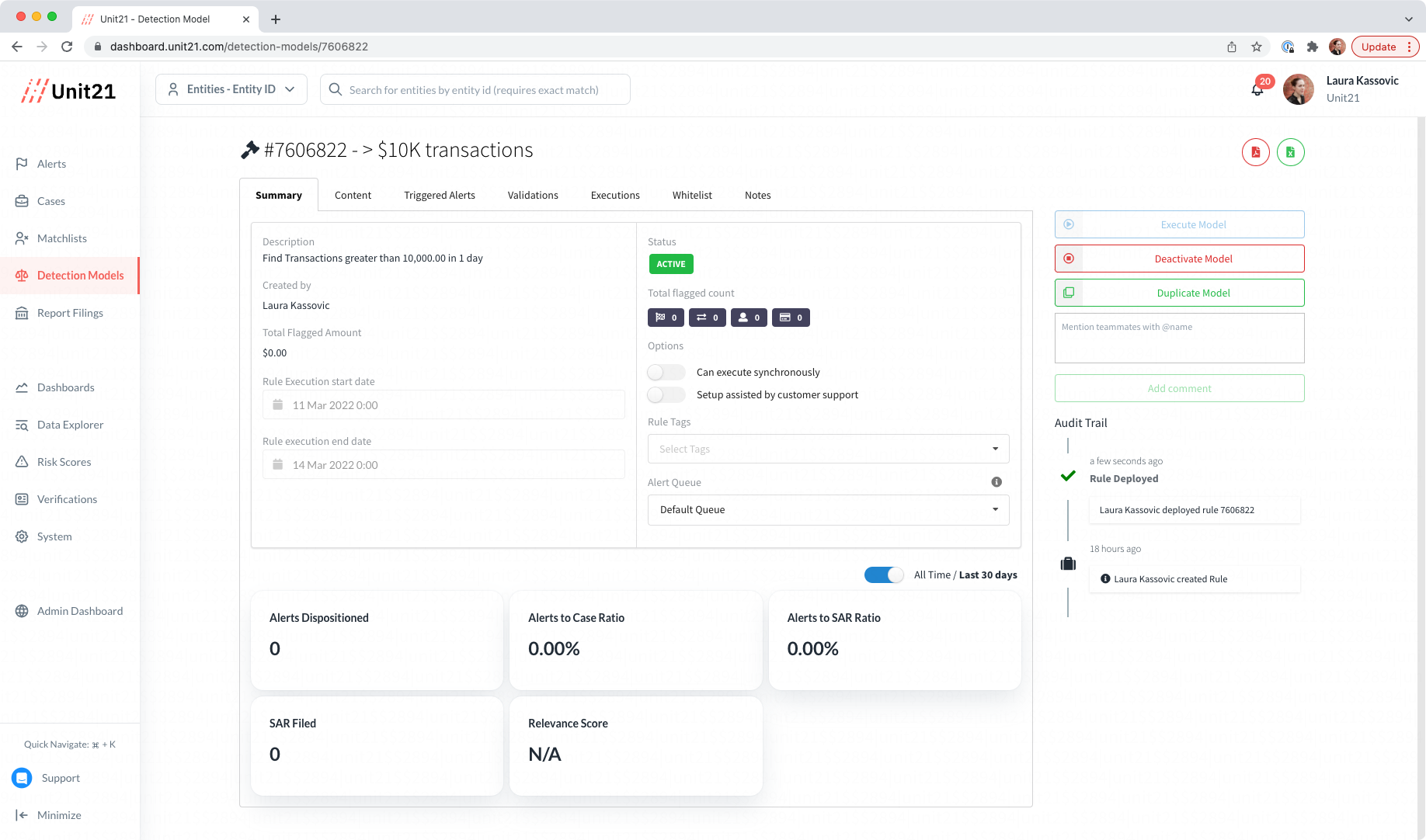Click the Dashboards chart icon
This screenshot has width=1426, height=840.
pyautogui.click(x=22, y=387)
